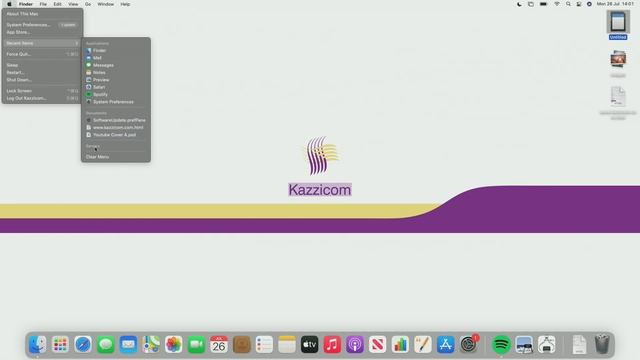Open Music app in the Dock
The width and height of the screenshot is (640, 360).
pyautogui.click(x=332, y=344)
